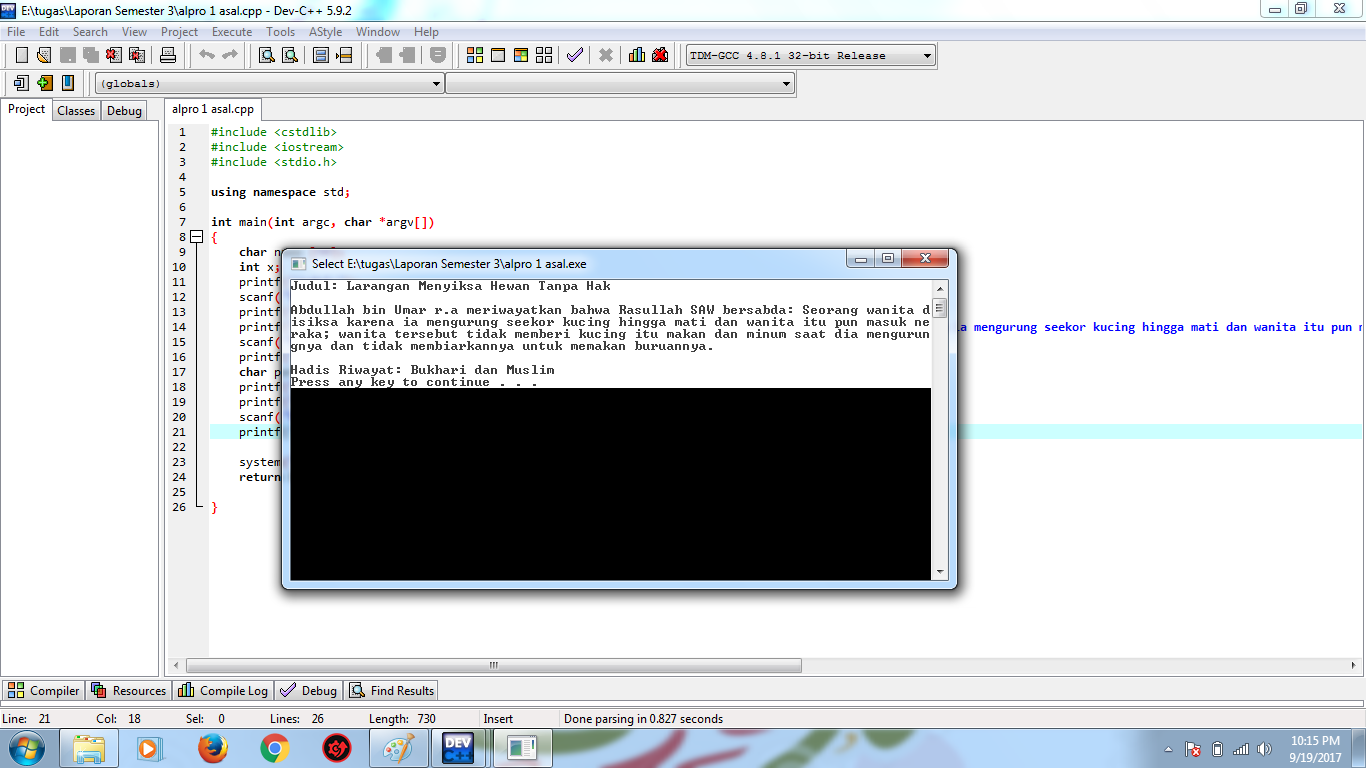The width and height of the screenshot is (1366, 768).
Task: Open the Debug tab in the bottom panel
Action: pyautogui.click(x=309, y=690)
